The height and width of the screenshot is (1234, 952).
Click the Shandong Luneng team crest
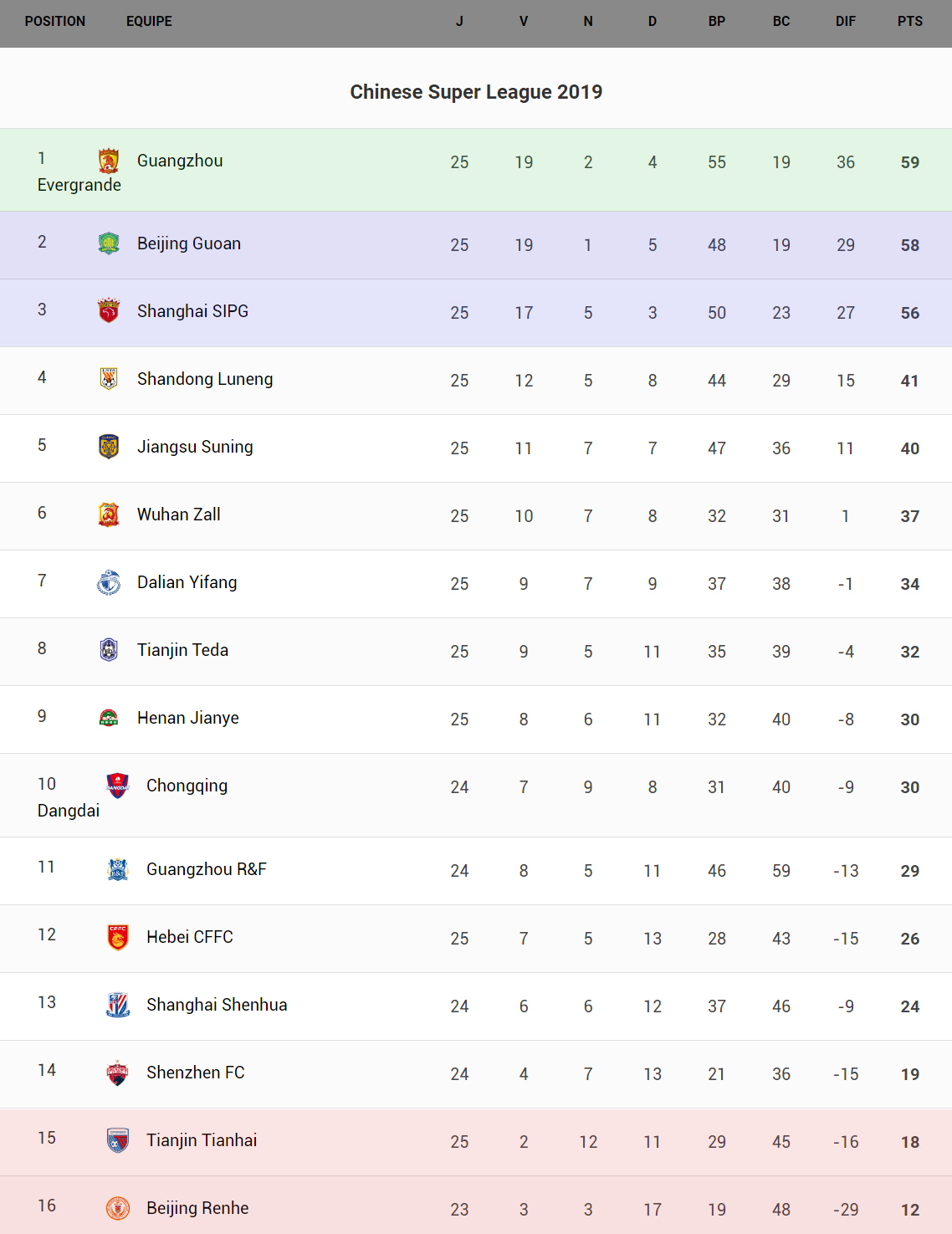click(x=109, y=379)
